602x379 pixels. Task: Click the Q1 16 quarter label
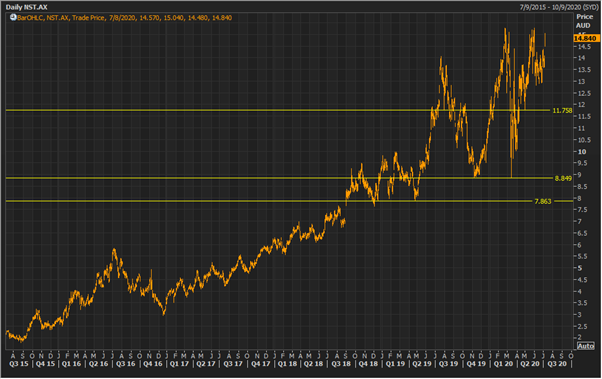coord(71,364)
